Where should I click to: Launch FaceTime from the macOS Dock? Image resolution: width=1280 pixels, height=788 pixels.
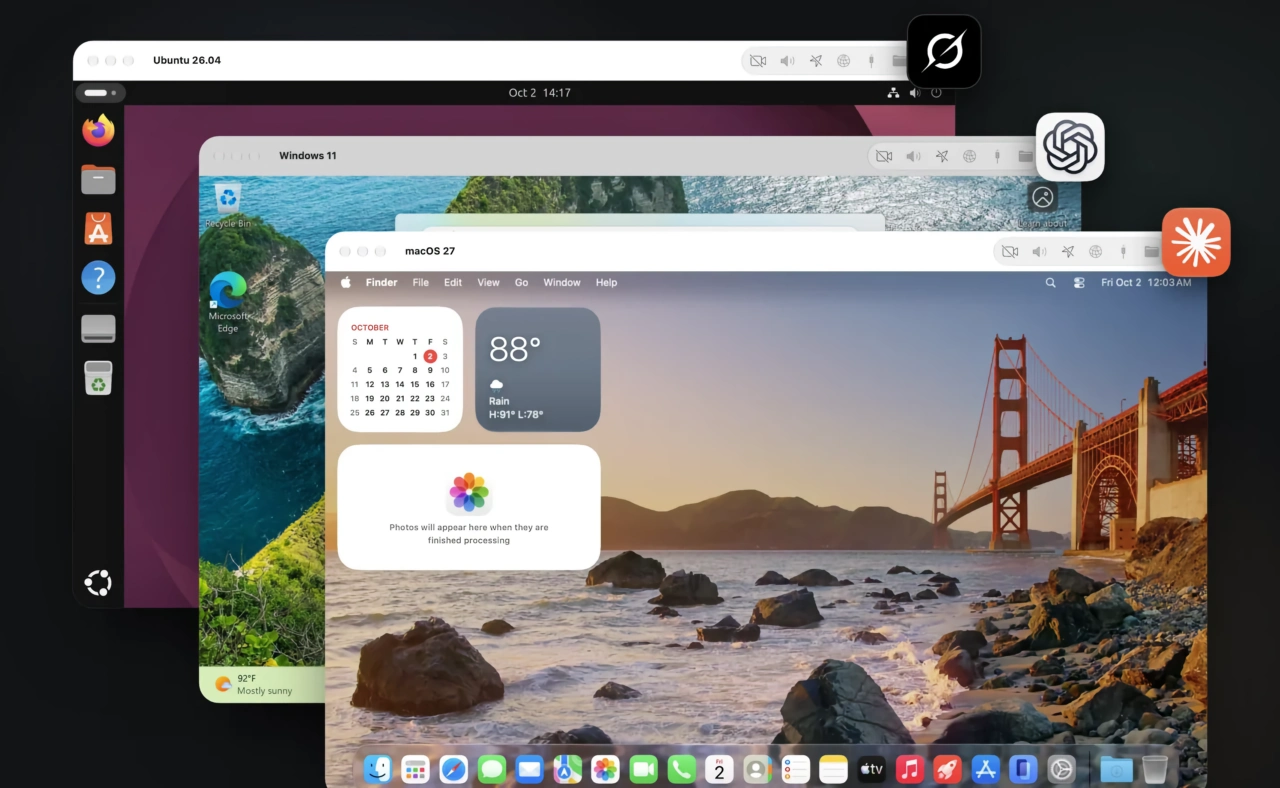(643, 768)
